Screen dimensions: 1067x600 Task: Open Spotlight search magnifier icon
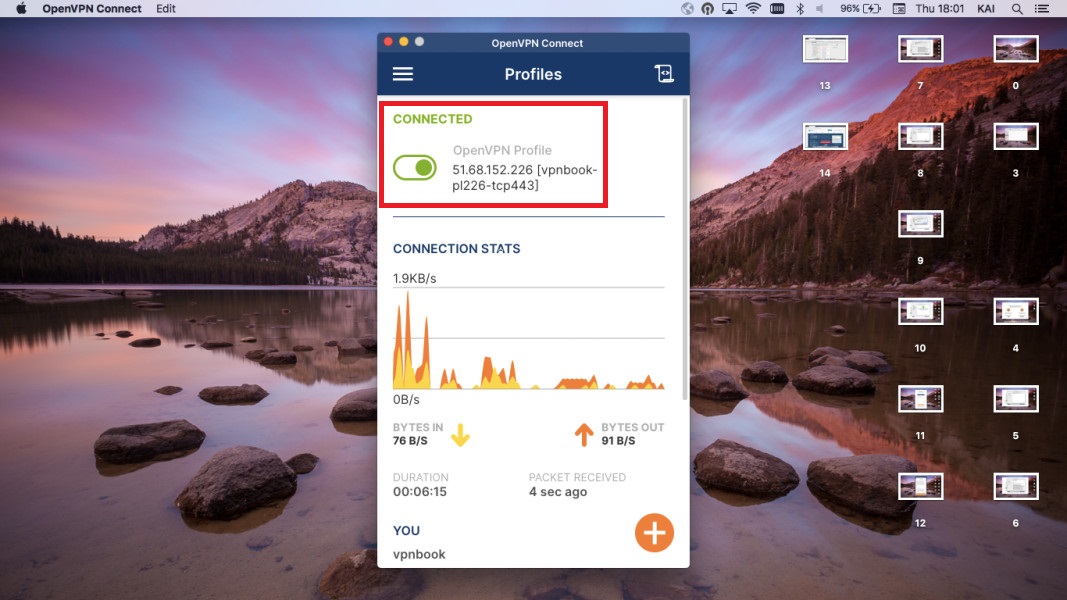click(x=1017, y=9)
